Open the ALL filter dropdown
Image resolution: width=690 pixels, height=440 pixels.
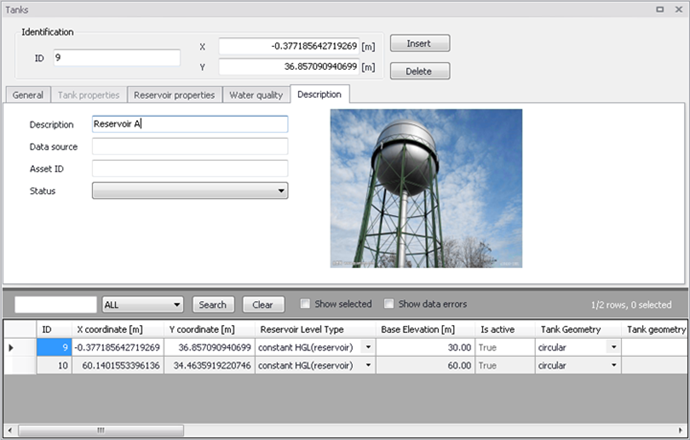click(143, 304)
